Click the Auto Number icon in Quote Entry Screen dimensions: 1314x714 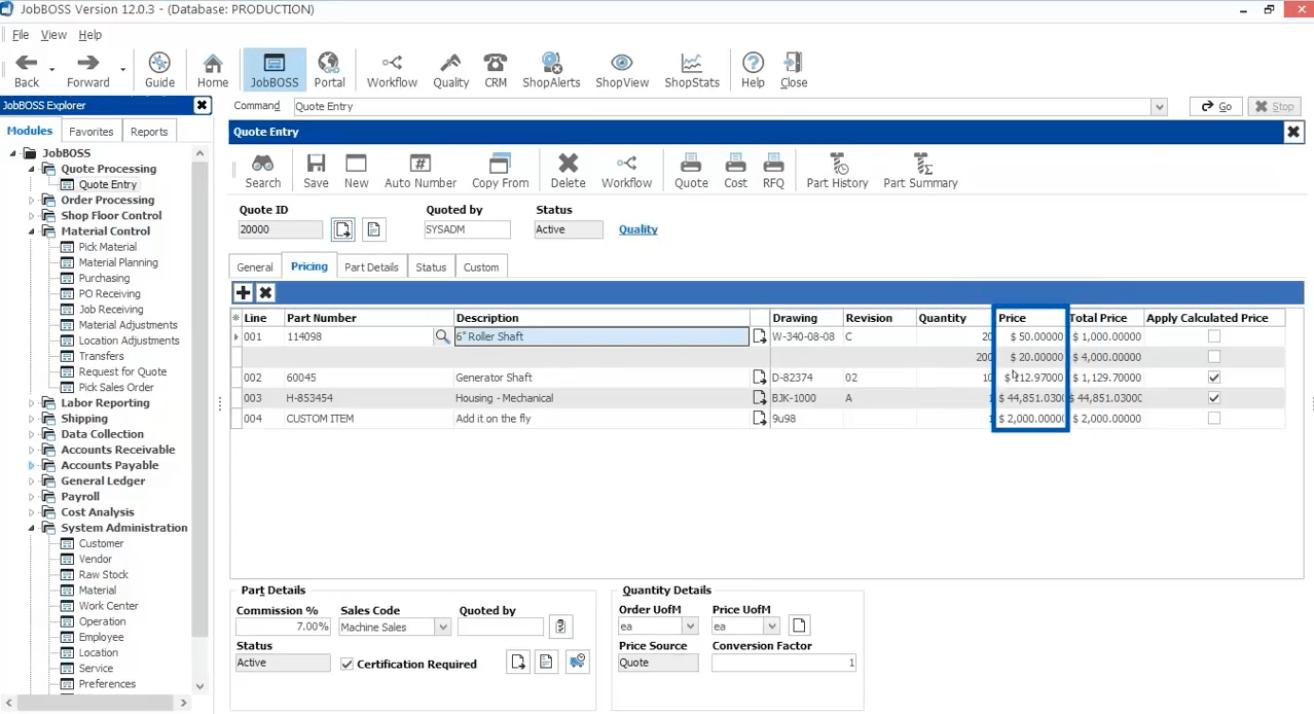[x=420, y=170]
